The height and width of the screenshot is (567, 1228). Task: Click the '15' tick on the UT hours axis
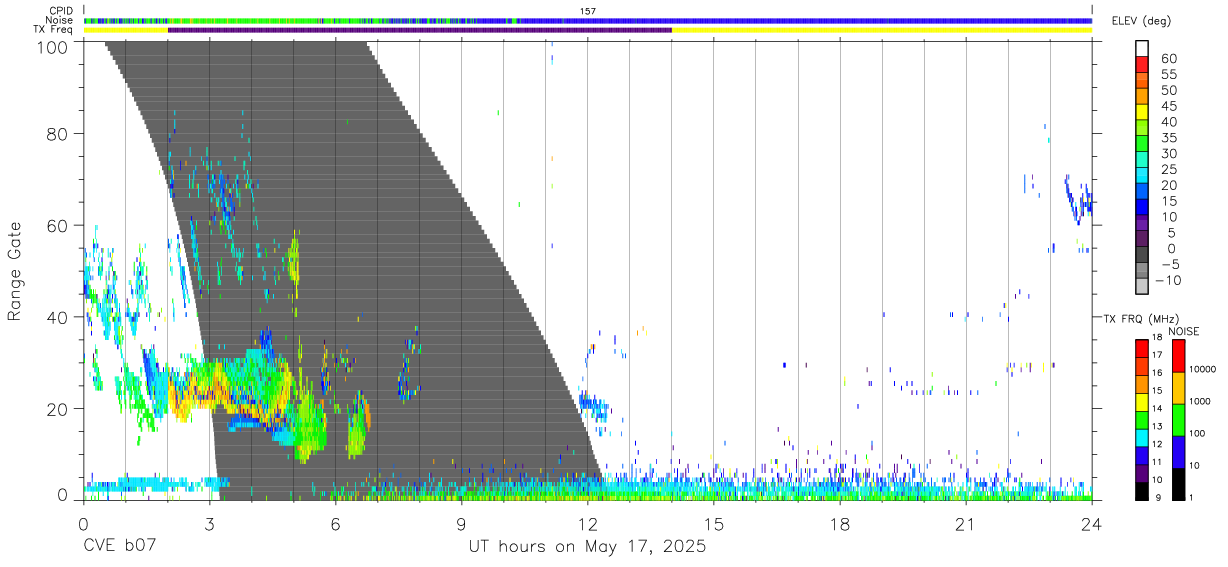(714, 525)
